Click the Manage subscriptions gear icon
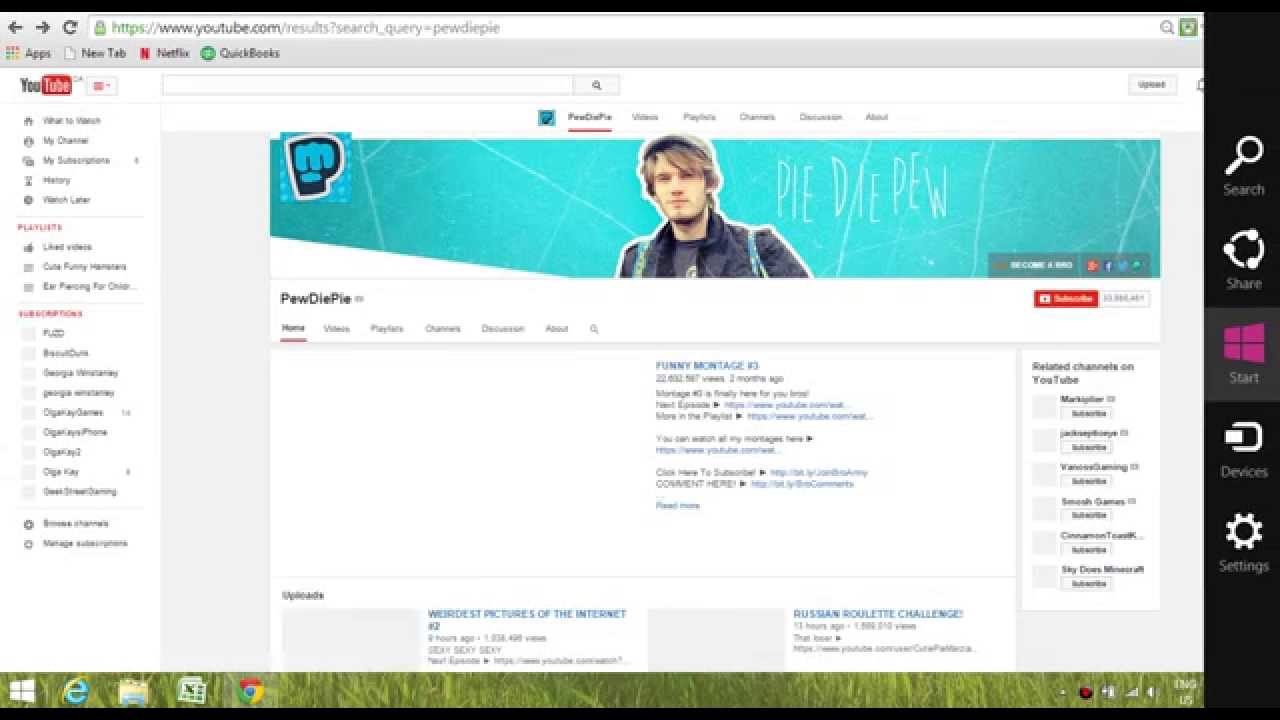This screenshot has height=720, width=1280. tap(28, 544)
